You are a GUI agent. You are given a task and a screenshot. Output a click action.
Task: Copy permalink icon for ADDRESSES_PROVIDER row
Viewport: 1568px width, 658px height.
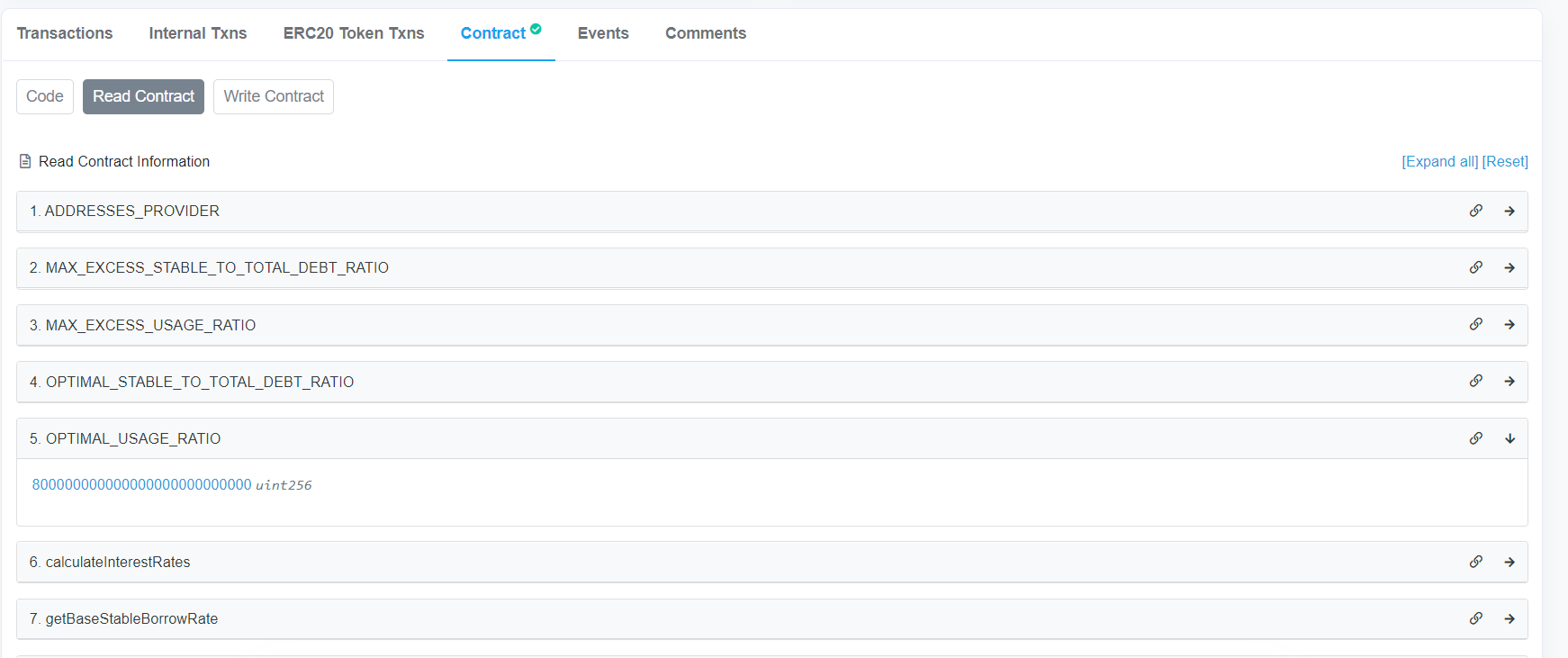pyautogui.click(x=1476, y=211)
